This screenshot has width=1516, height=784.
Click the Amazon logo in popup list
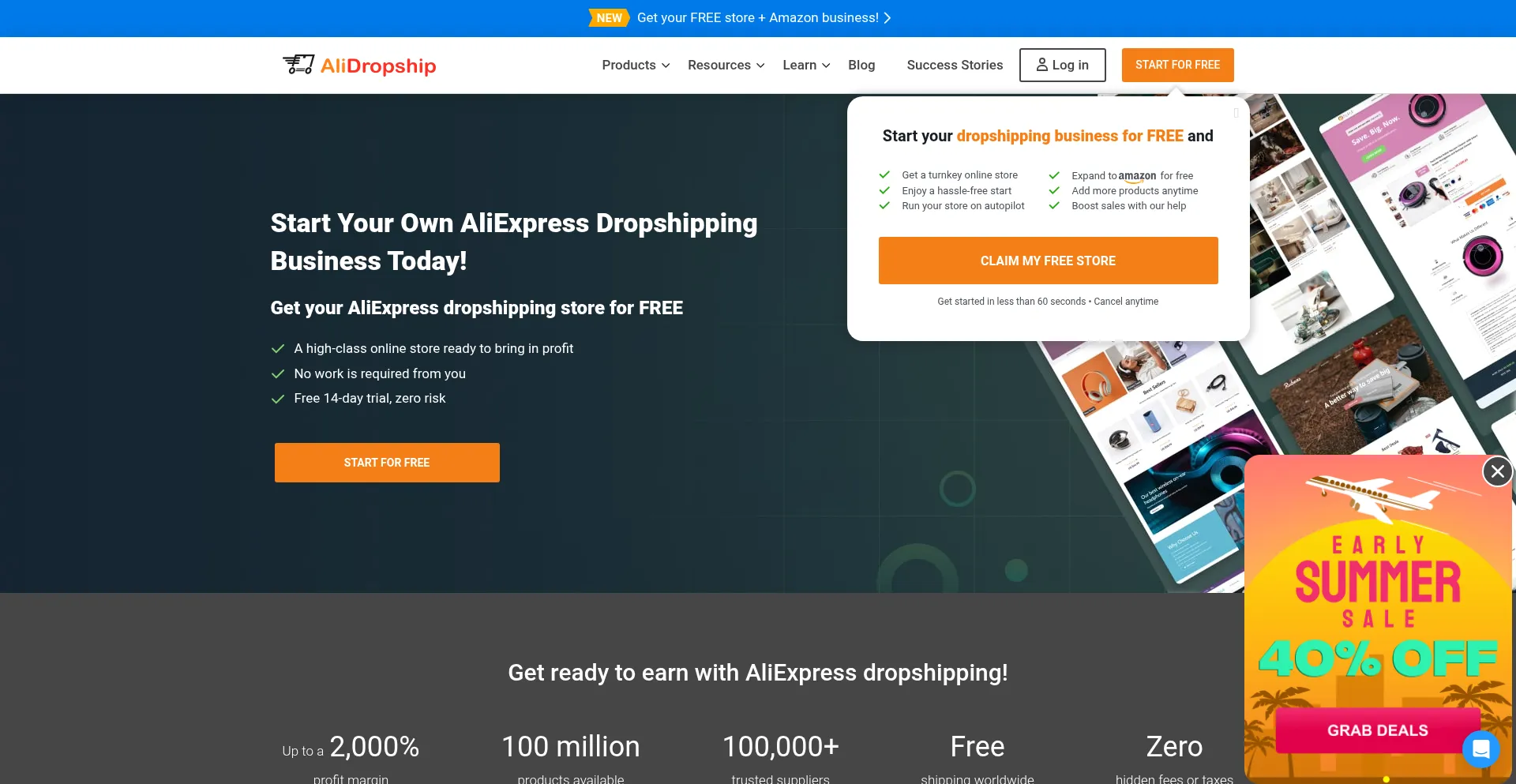click(1137, 176)
